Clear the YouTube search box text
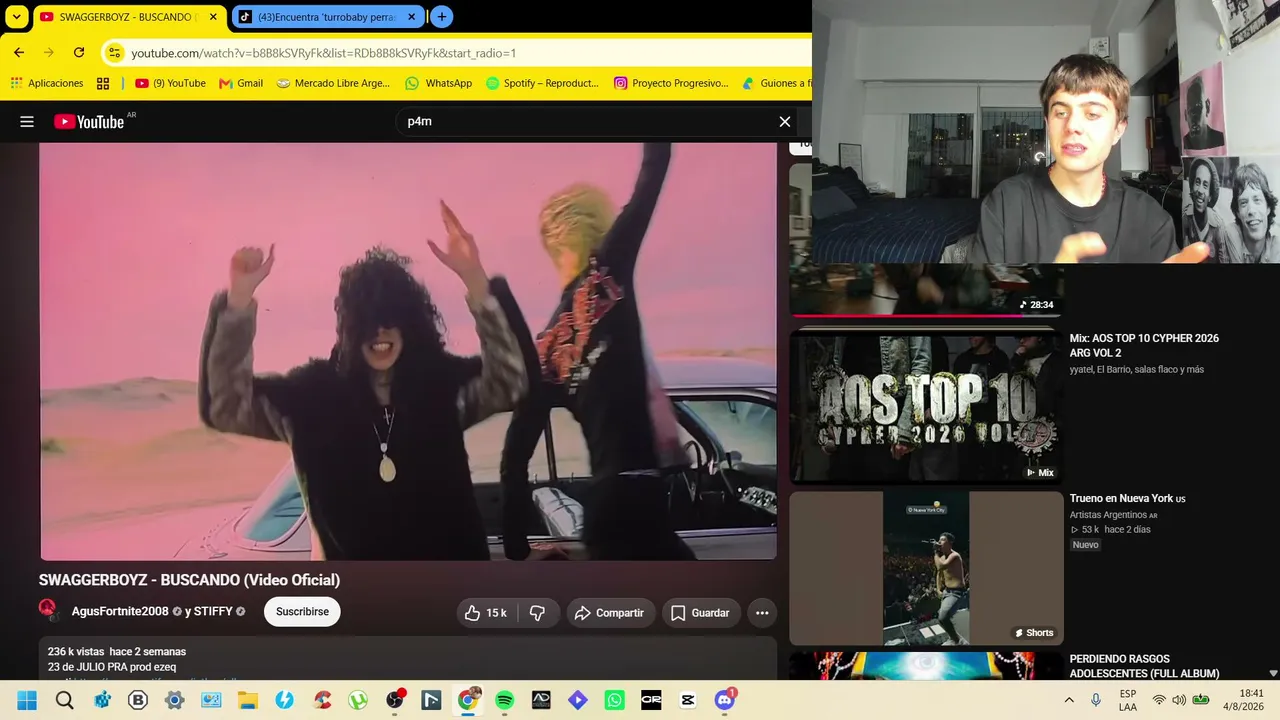Screen dimensions: 1280x720 (785, 122)
